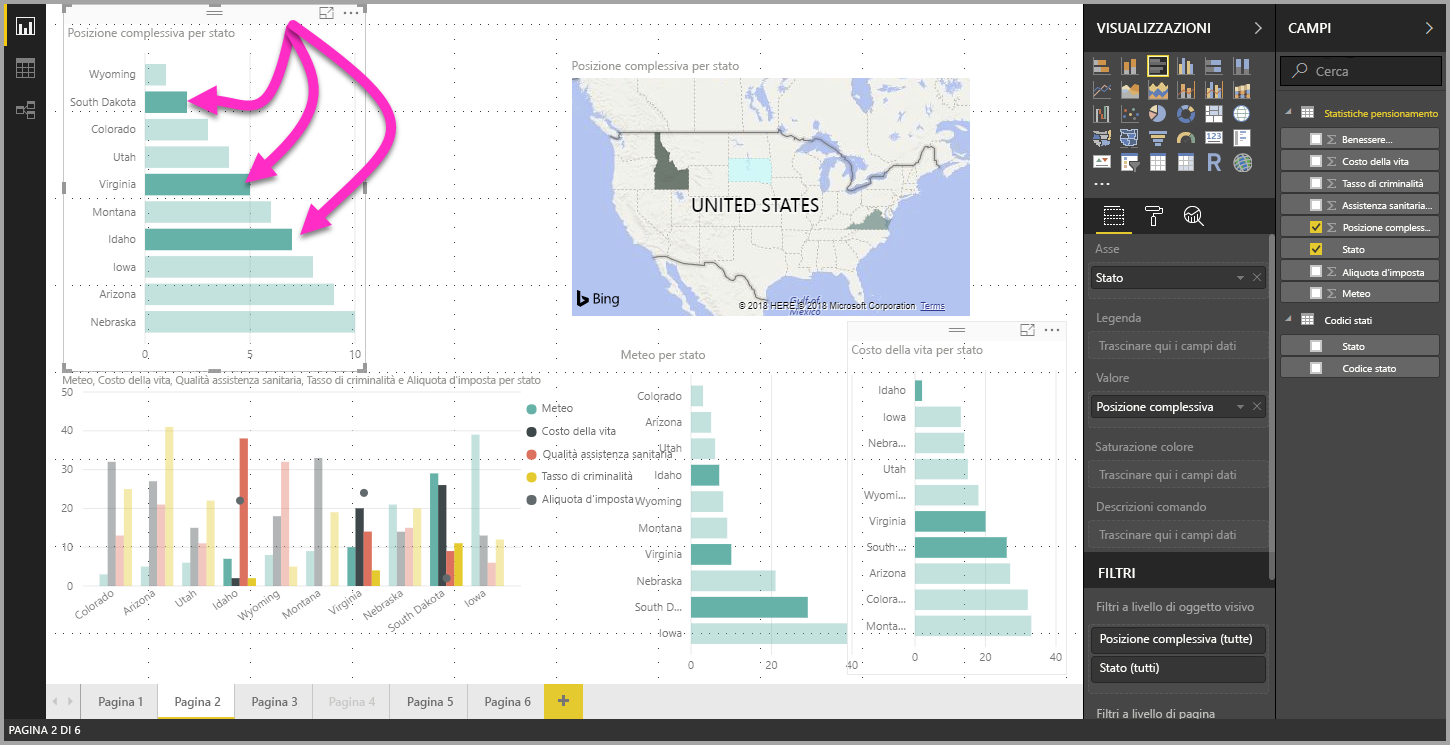Screen dimensions: 1450x745
Task: Collapse the Visualizzazioni pane chevron
Action: tap(1258, 28)
